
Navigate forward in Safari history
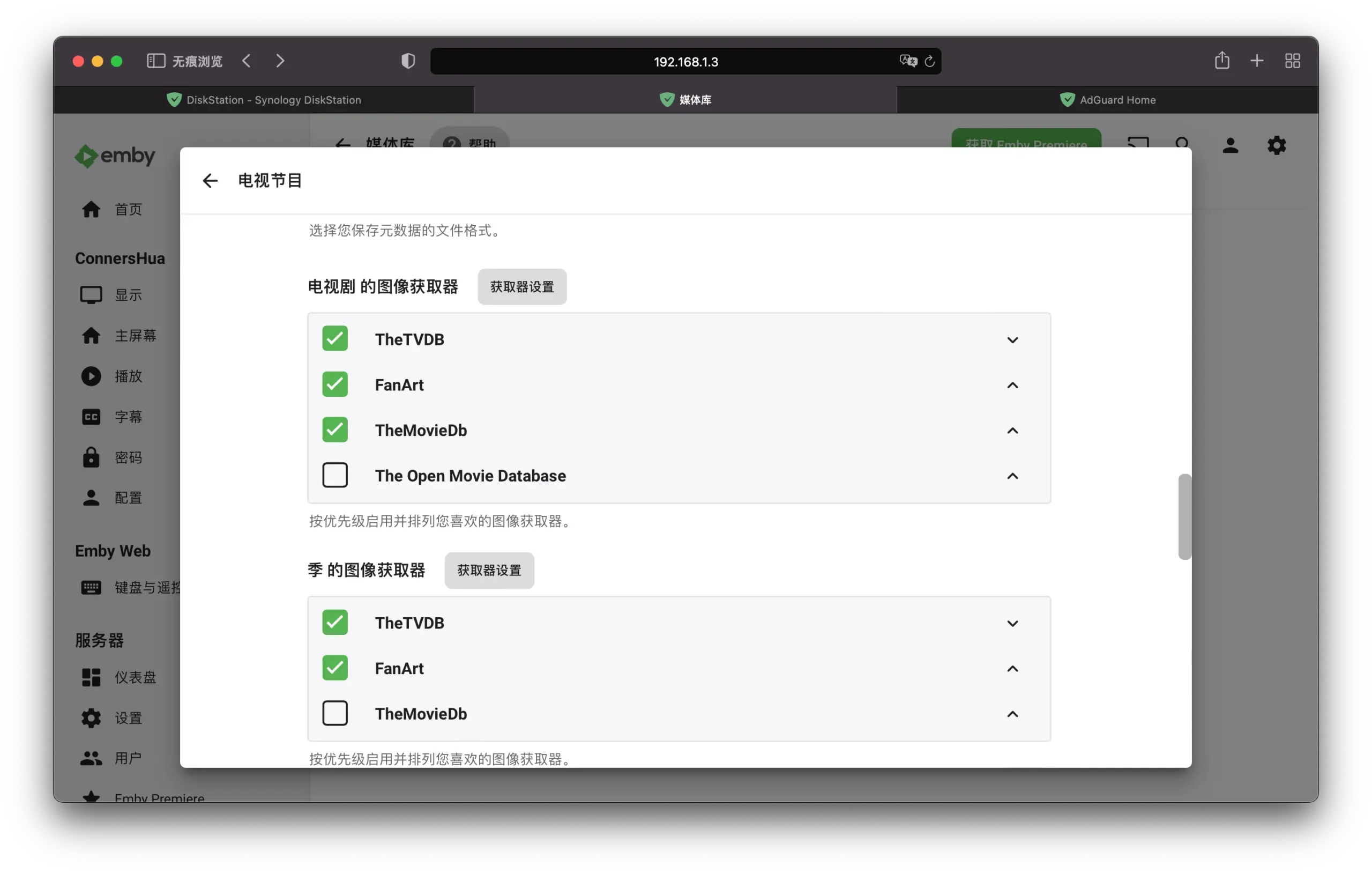[280, 61]
